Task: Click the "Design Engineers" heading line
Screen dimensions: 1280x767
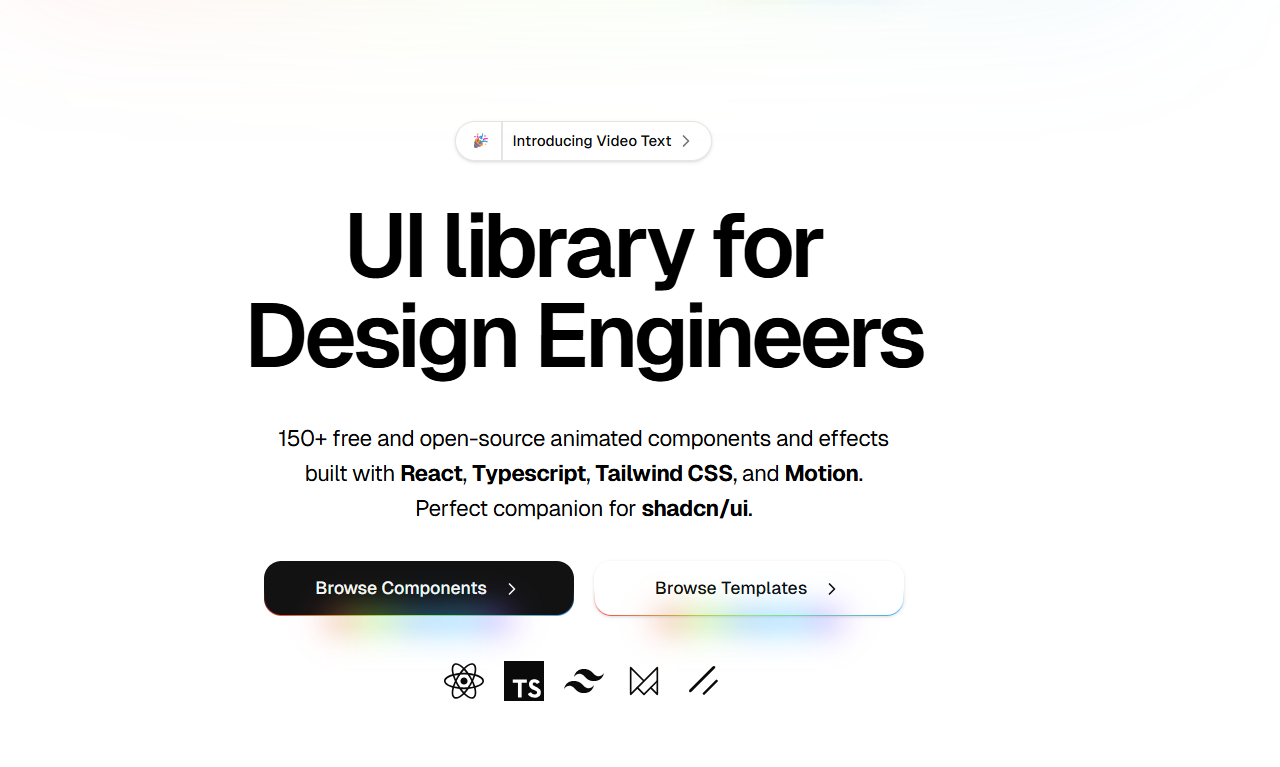Action: pos(585,337)
